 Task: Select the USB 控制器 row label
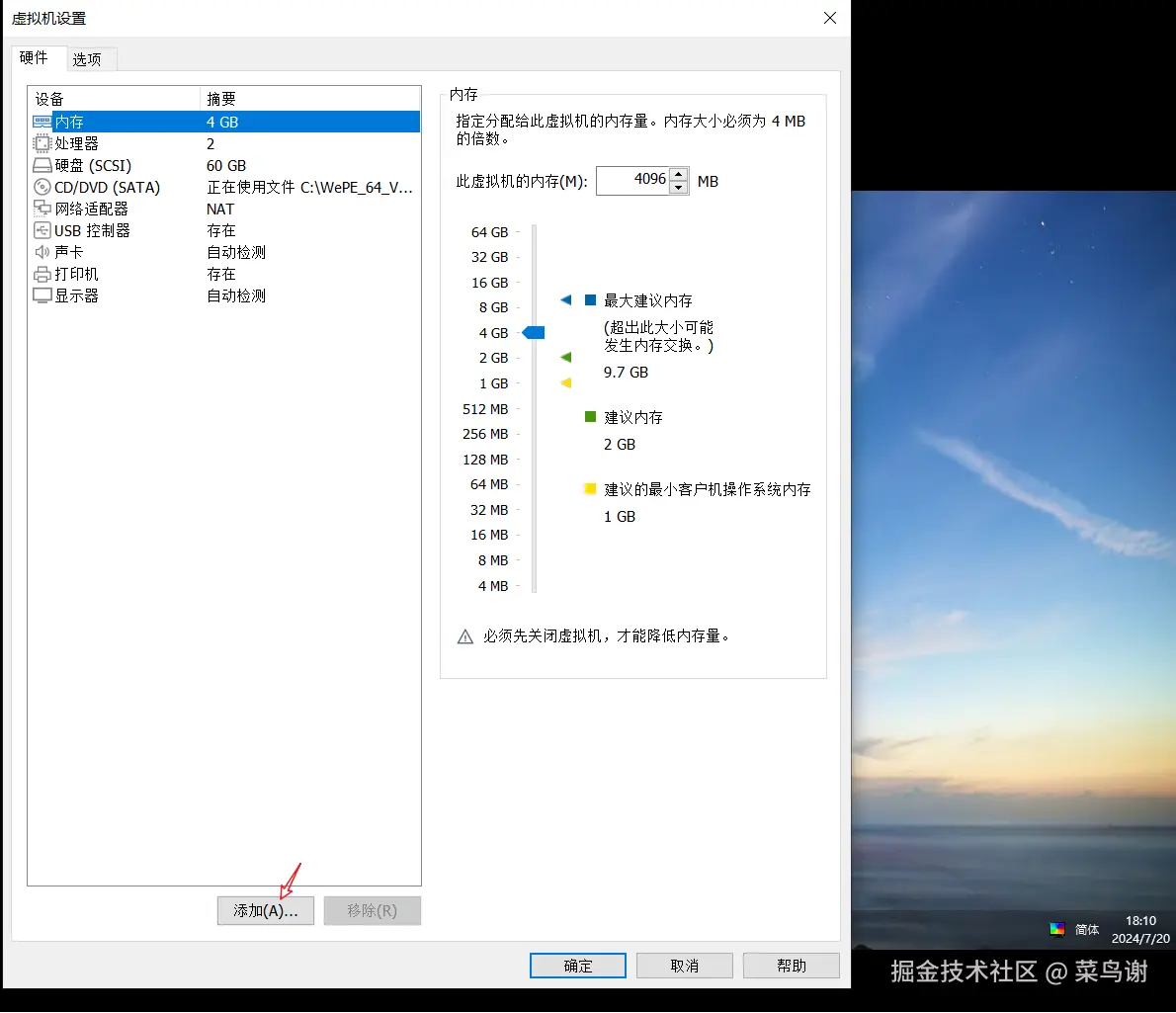point(92,230)
